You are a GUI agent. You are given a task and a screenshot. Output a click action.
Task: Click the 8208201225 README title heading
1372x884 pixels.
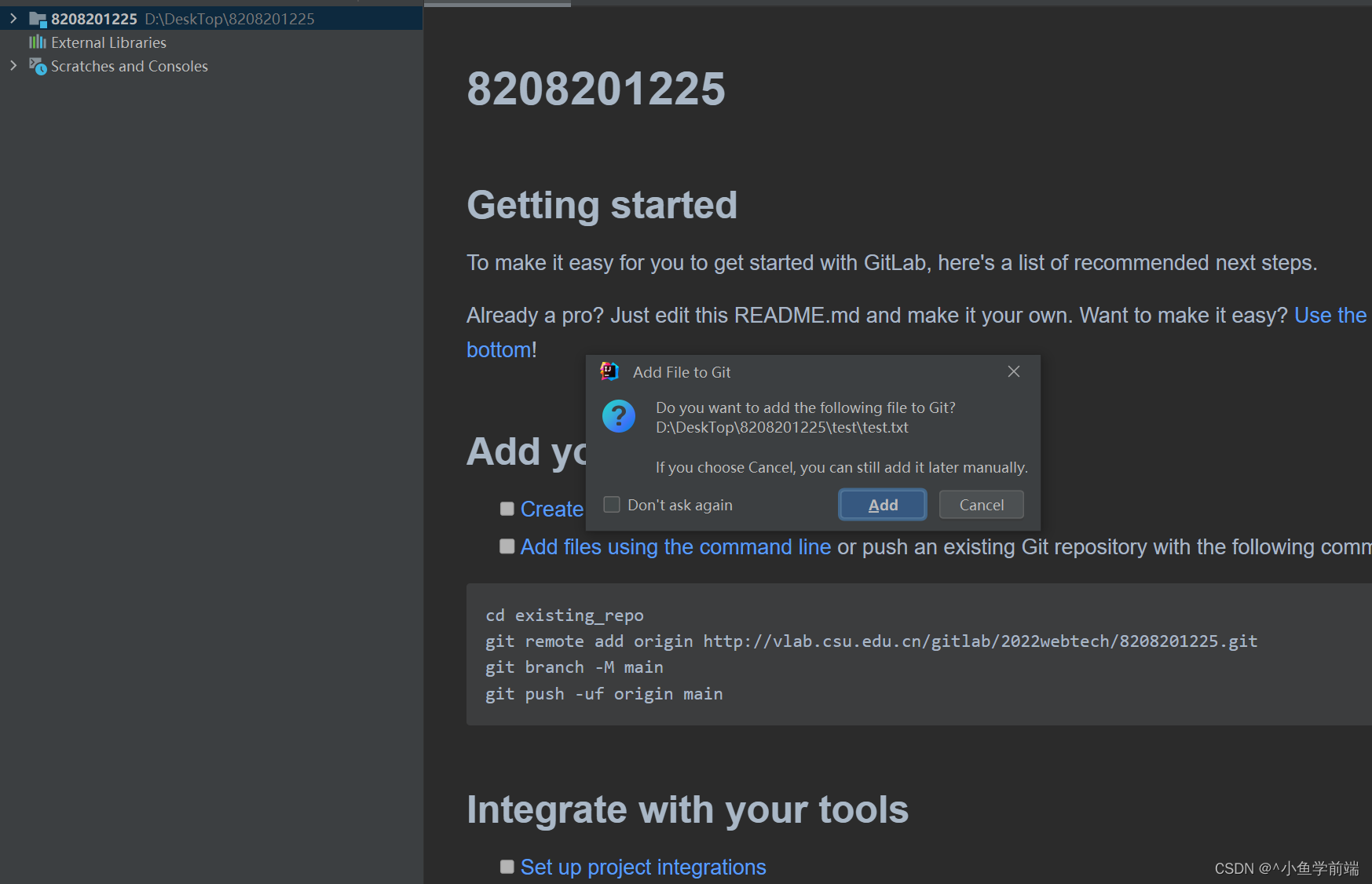(x=596, y=89)
